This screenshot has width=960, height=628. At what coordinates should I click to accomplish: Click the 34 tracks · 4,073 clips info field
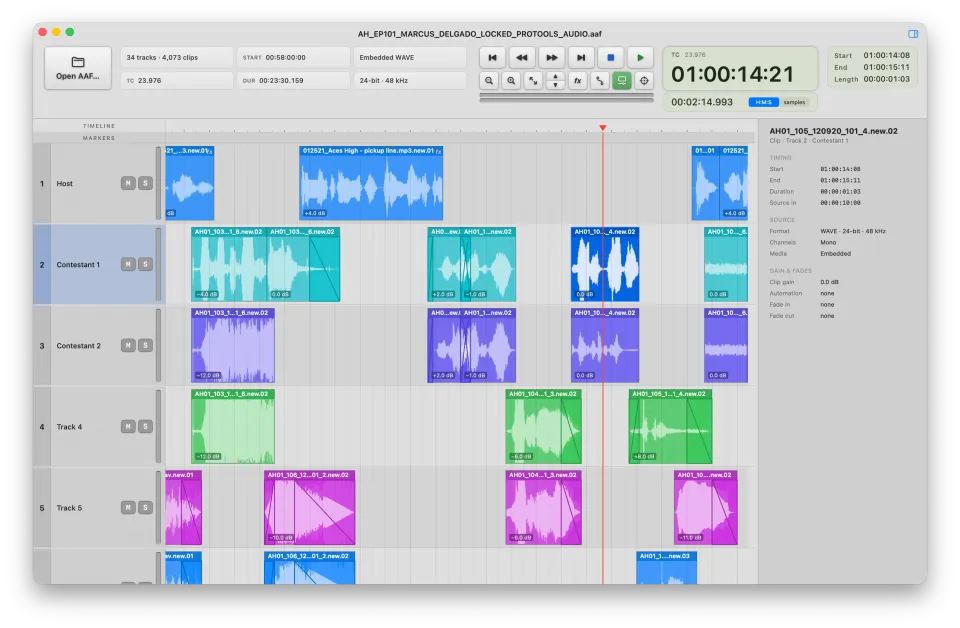(176, 58)
